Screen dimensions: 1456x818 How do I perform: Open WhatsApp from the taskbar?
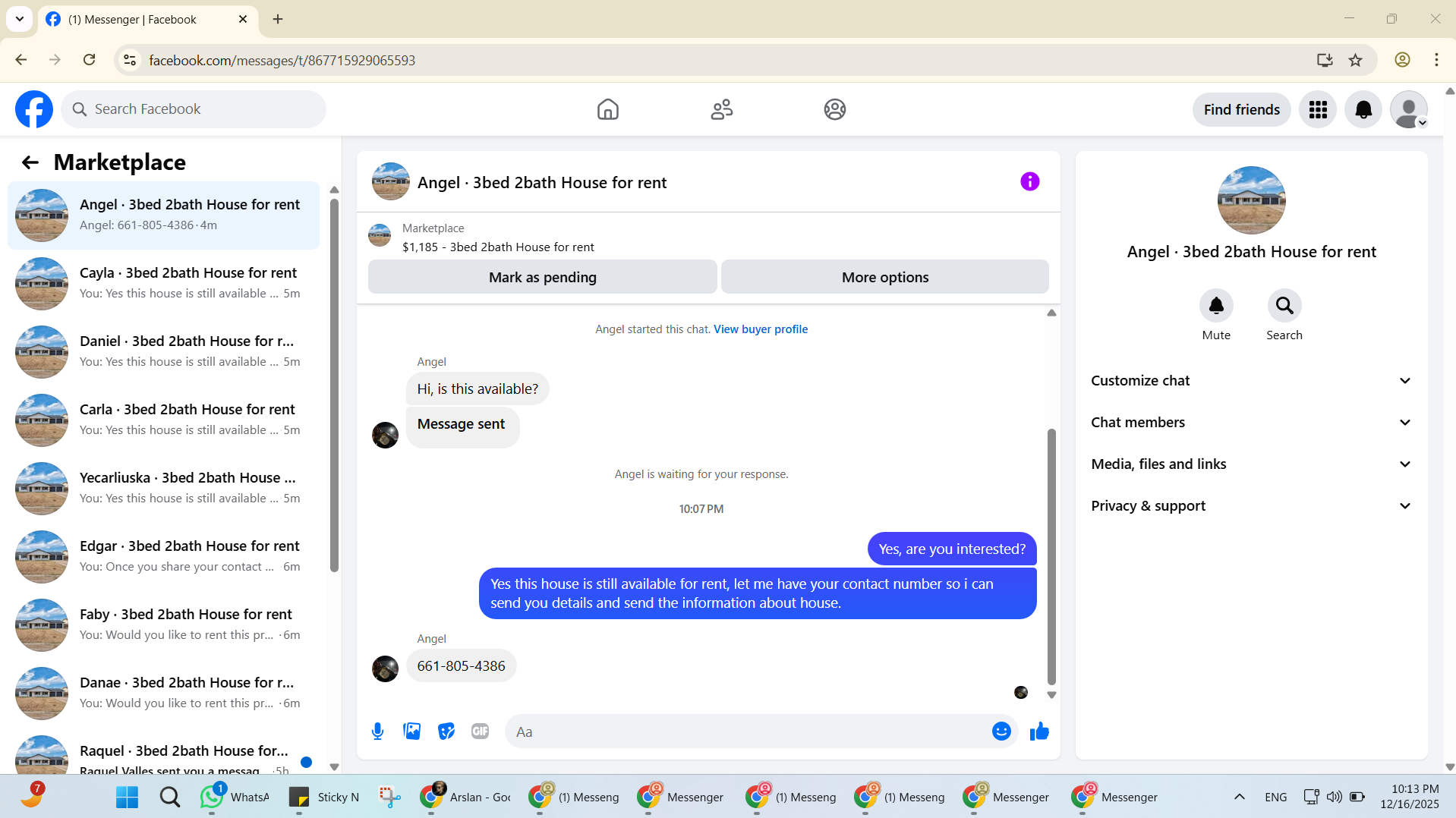(x=235, y=797)
